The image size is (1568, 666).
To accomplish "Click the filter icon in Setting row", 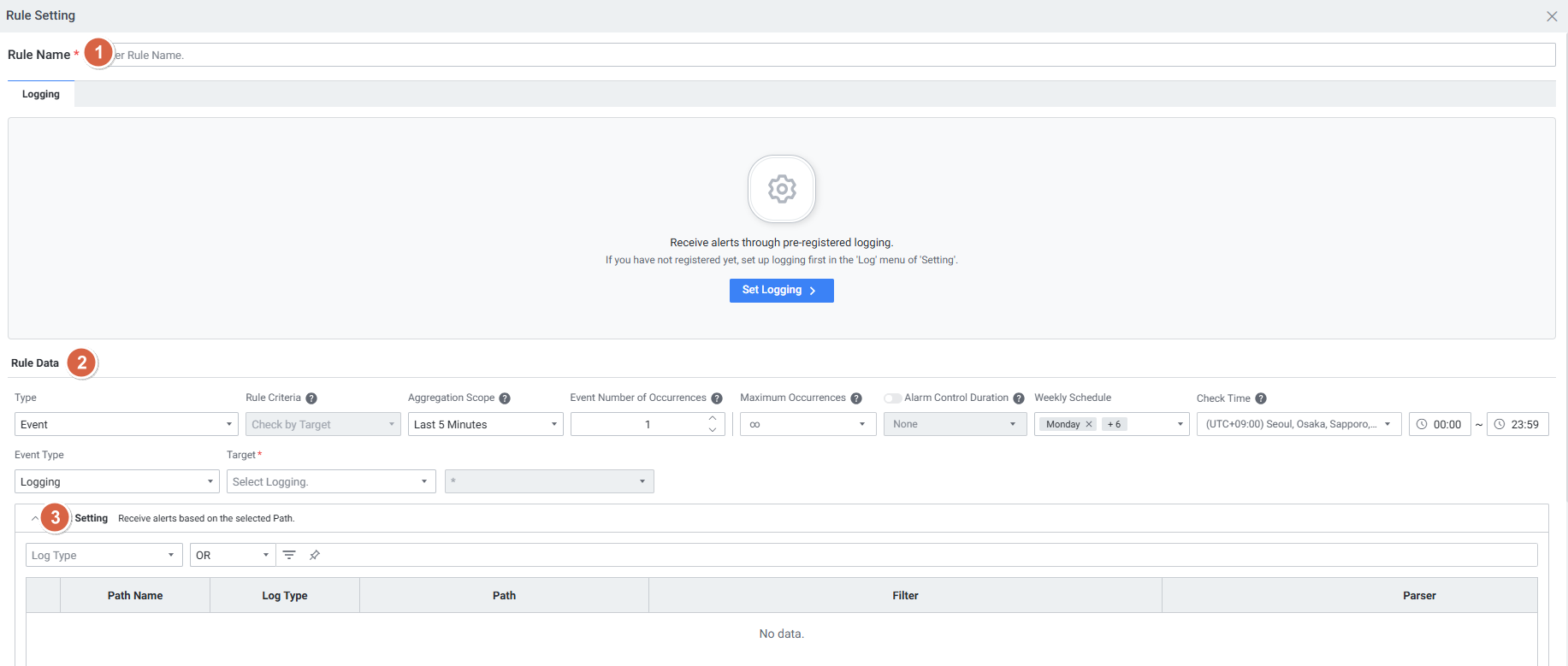I will tap(289, 555).
